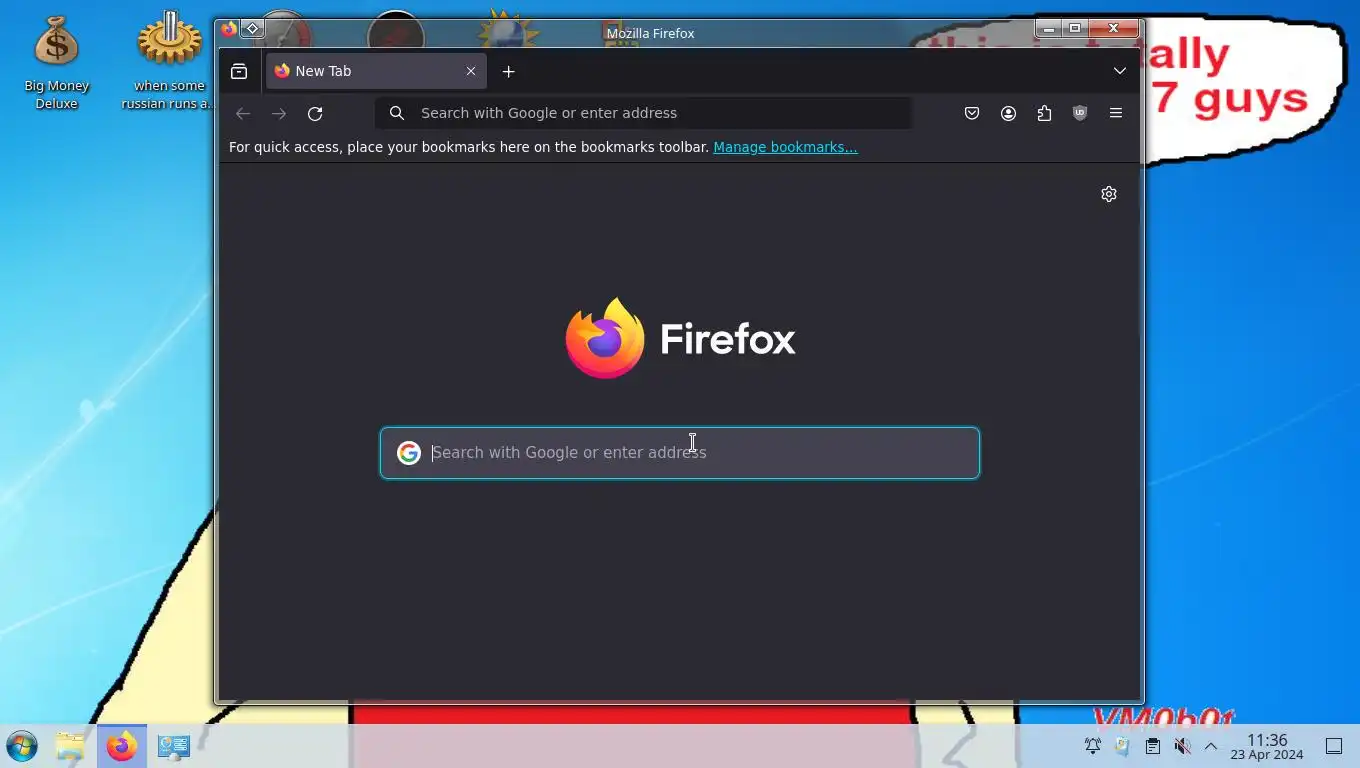The width and height of the screenshot is (1360, 768).
Task: Toggle the pin window on all desktops button
Action: click(253, 29)
